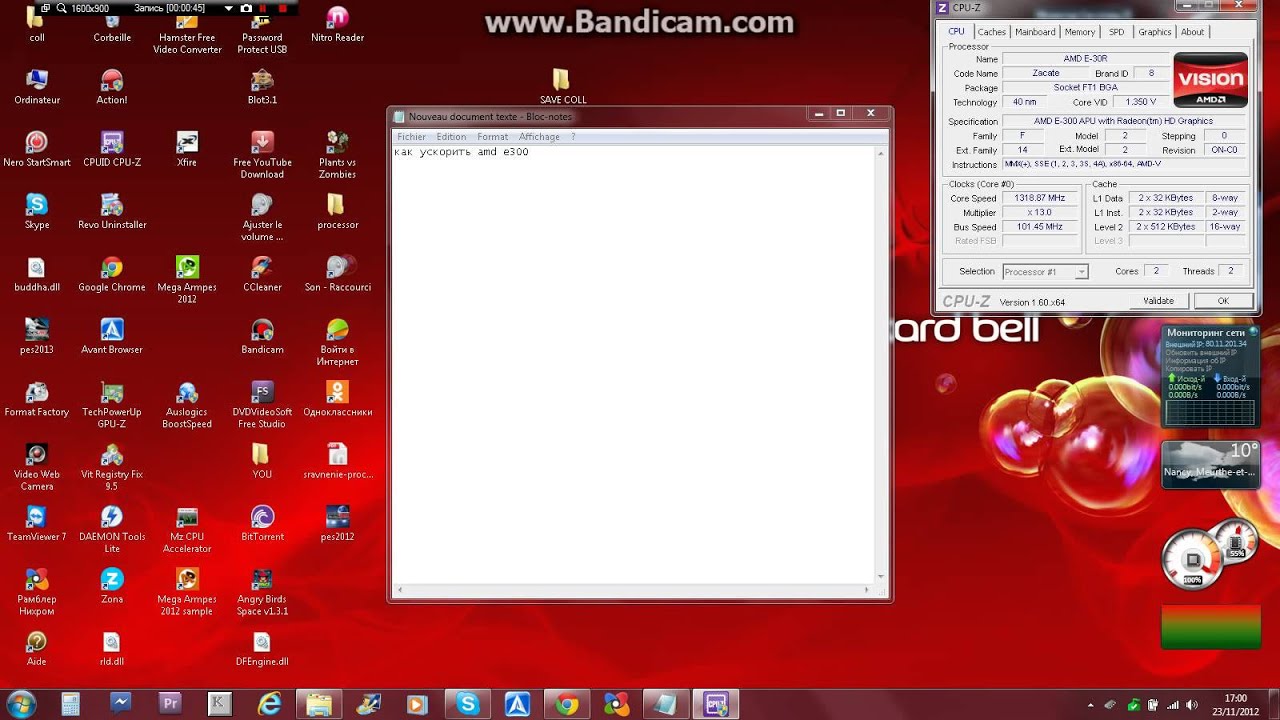Select the Avant Browser desktop icon
The height and width of the screenshot is (720, 1280).
[112, 336]
